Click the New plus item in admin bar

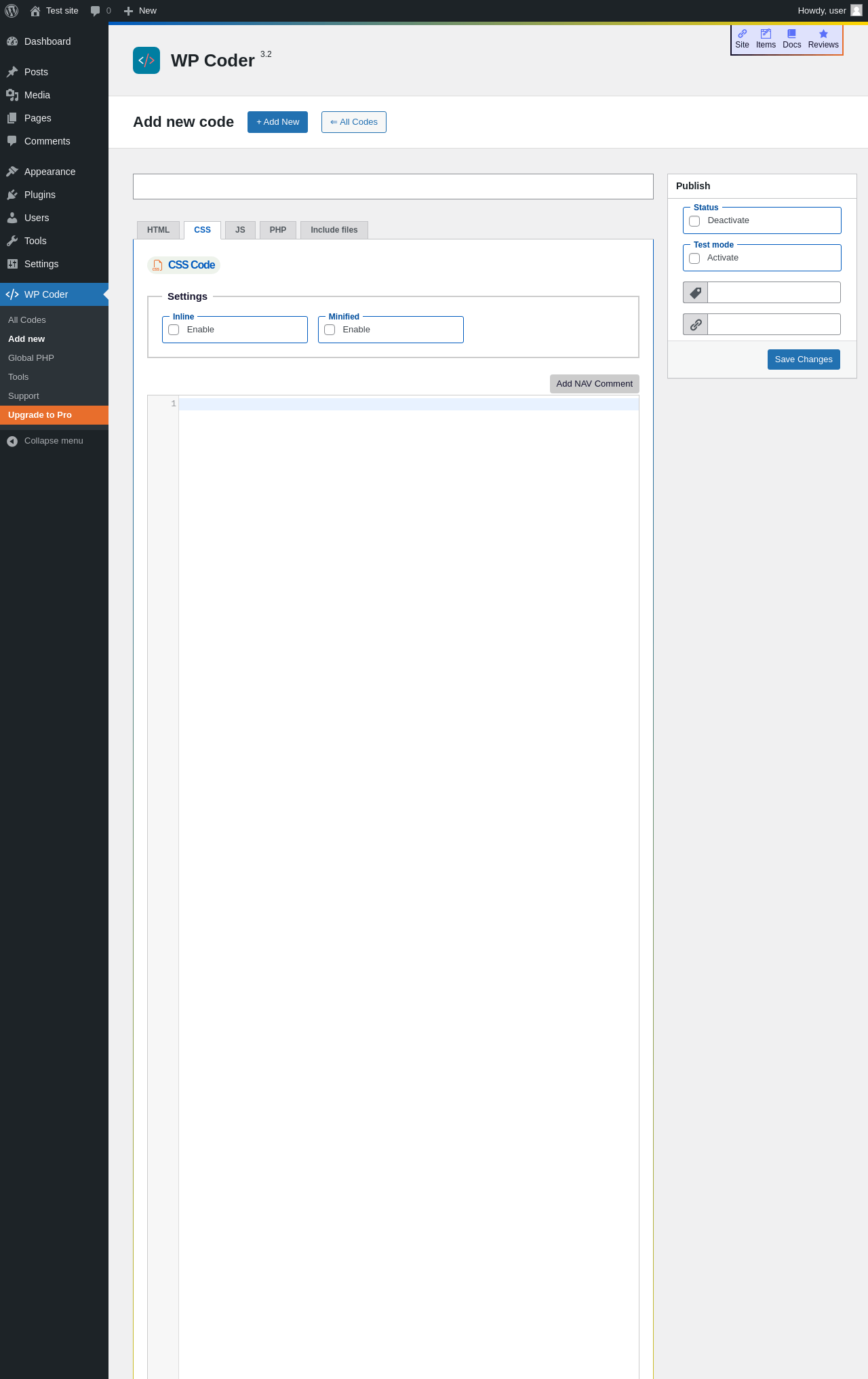pyautogui.click(x=140, y=11)
